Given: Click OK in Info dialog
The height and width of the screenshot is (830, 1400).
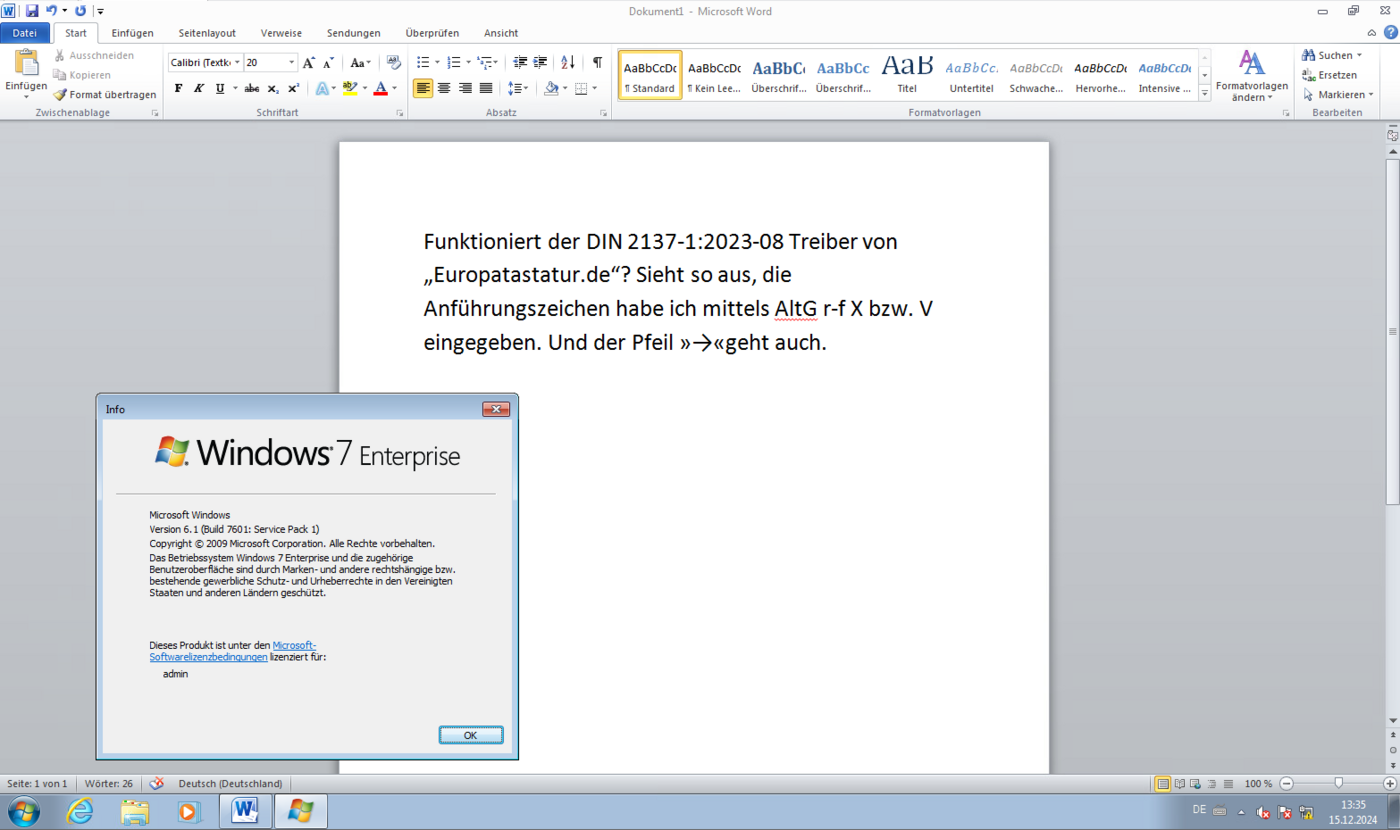Looking at the screenshot, I should (x=470, y=735).
